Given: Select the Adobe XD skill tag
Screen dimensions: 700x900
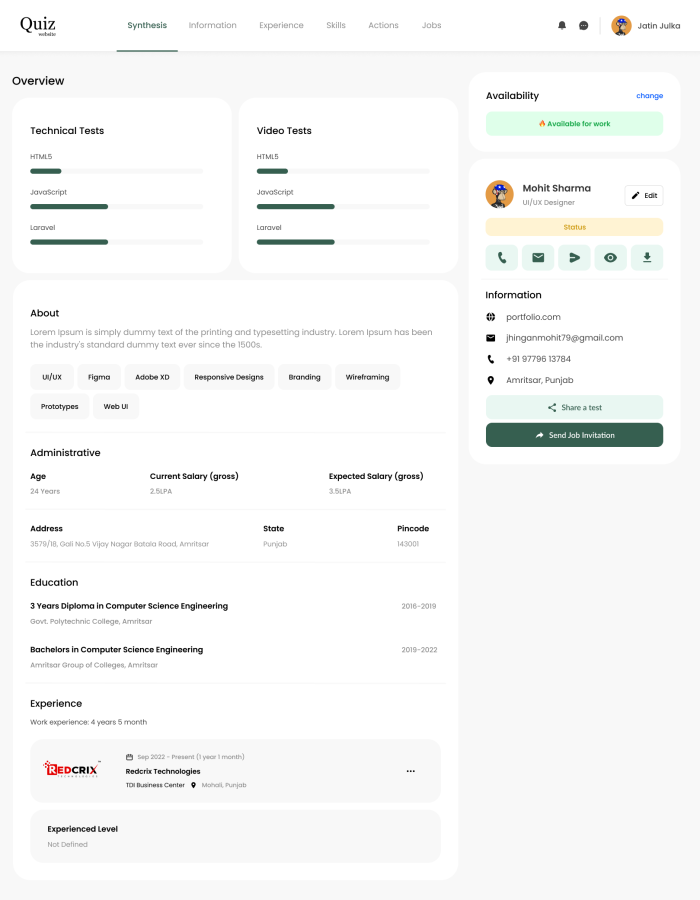Looking at the screenshot, I should click(152, 377).
